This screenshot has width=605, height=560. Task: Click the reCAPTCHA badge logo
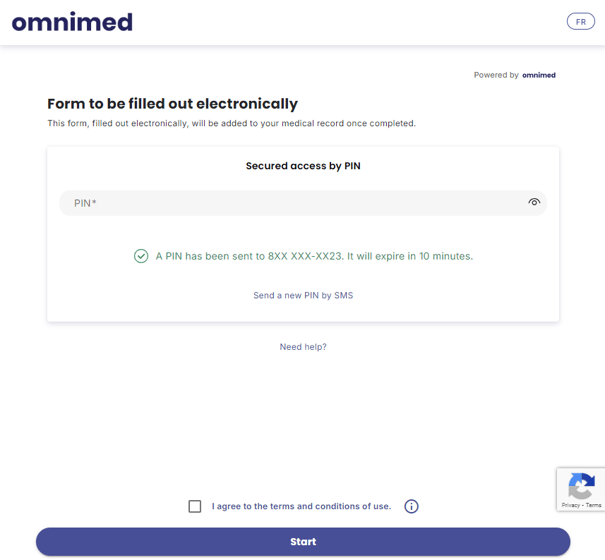pyautogui.click(x=581, y=486)
